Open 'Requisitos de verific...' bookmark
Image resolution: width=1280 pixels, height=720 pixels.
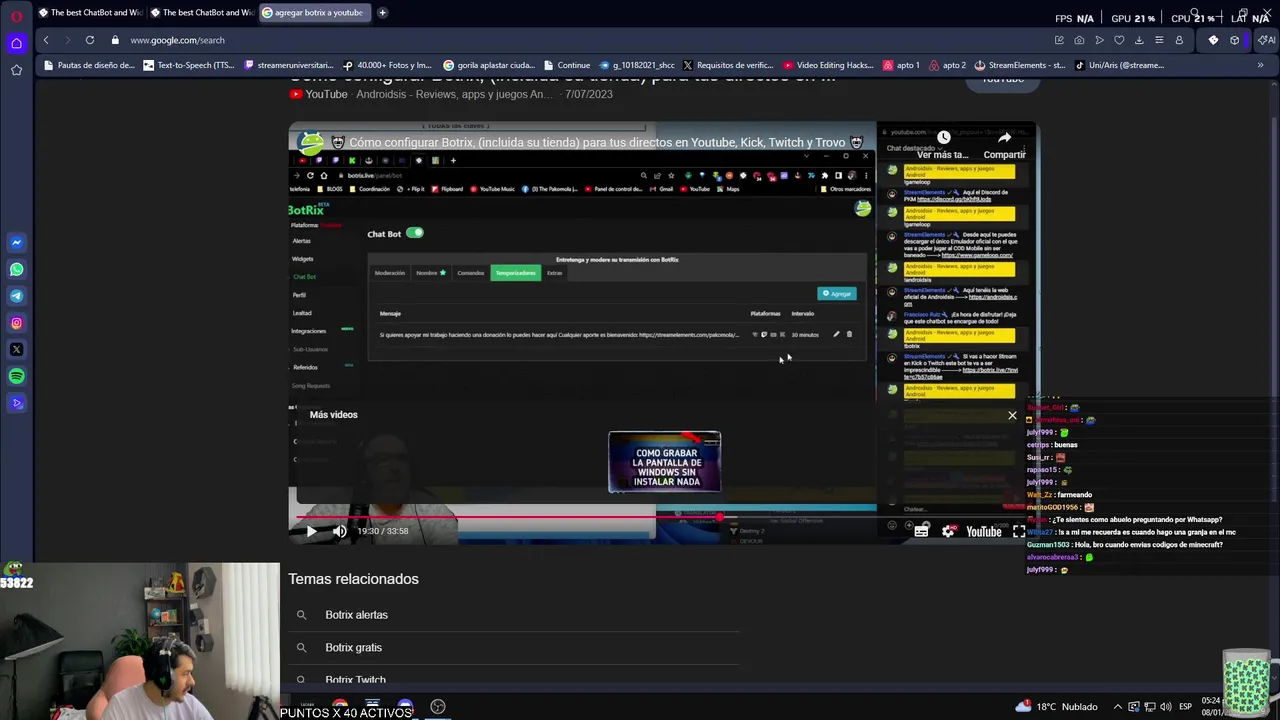coord(728,65)
